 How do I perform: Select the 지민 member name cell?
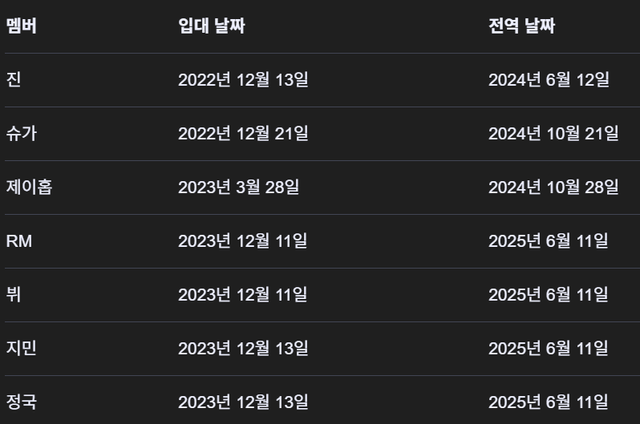click(22, 348)
